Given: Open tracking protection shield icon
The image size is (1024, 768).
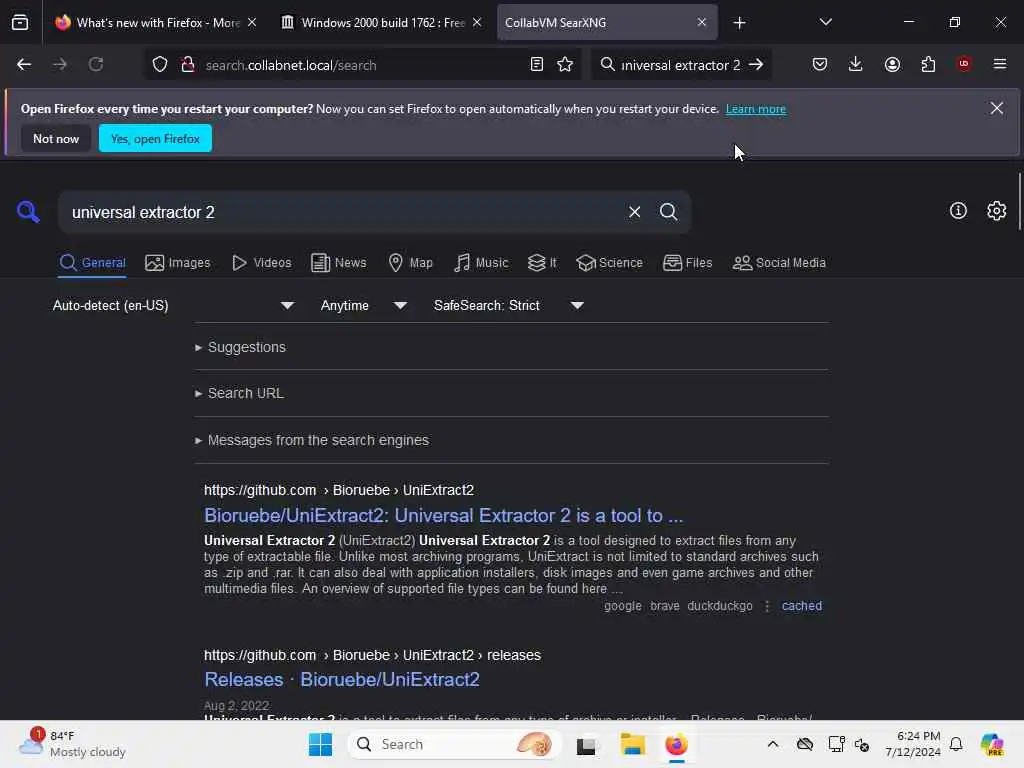Looking at the screenshot, I should [160, 65].
